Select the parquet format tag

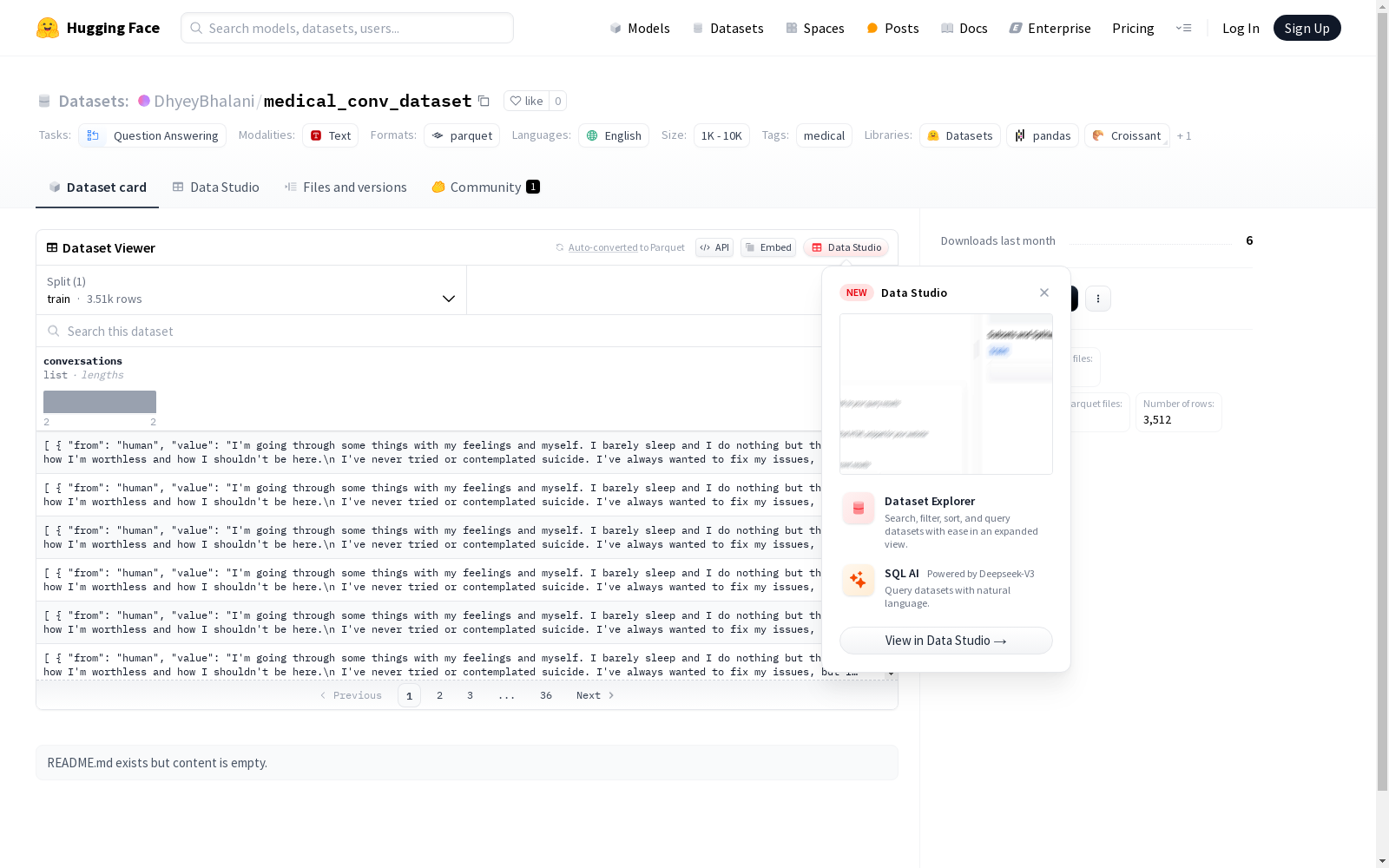pyautogui.click(x=462, y=135)
